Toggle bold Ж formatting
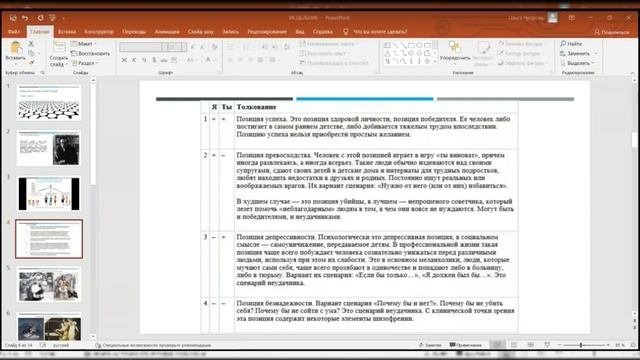640x360 pixels. [x=124, y=60]
